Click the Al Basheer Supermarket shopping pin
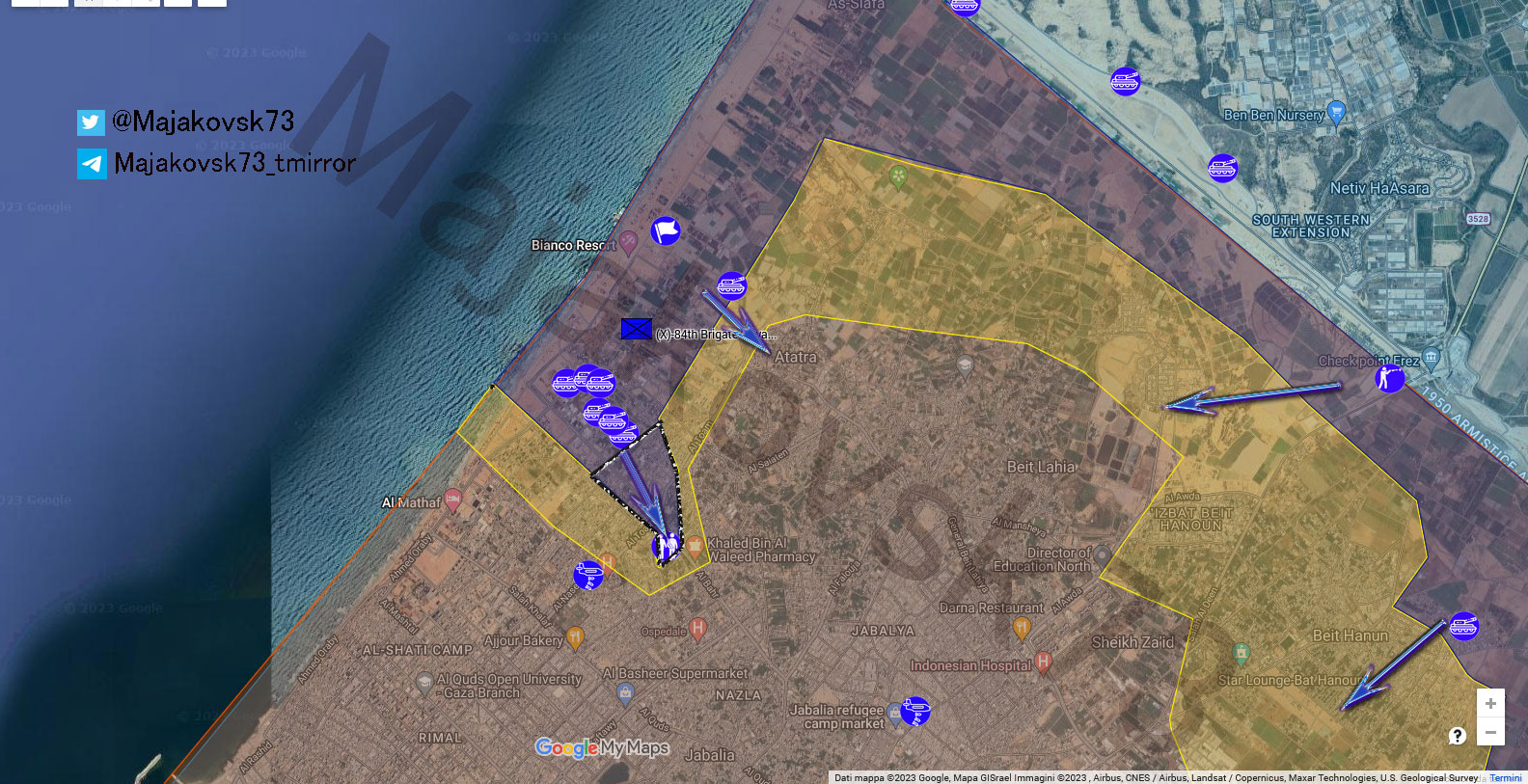Viewport: 1528px width, 784px height. 625,693
